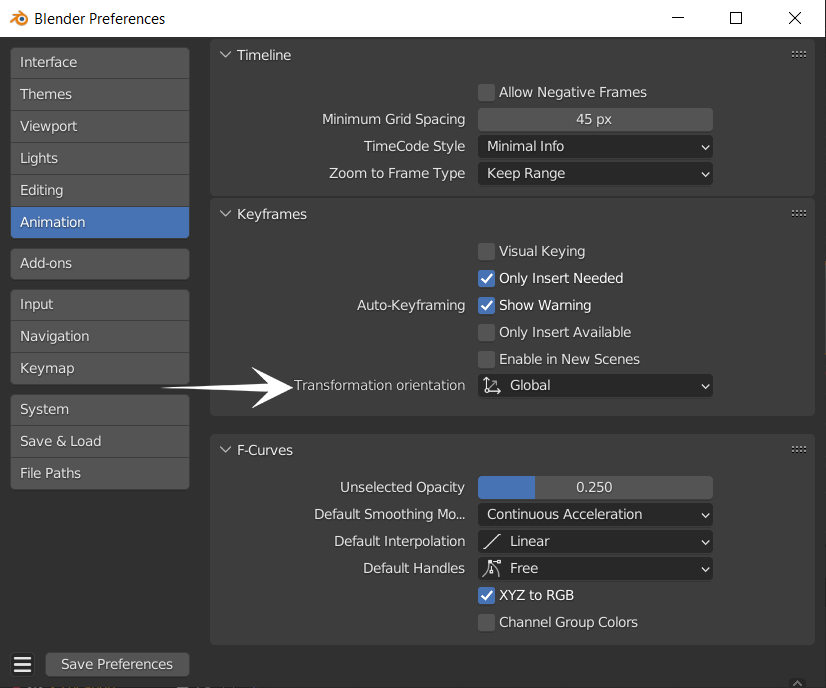Collapse the Timeline panel
826x688 pixels.
(225, 55)
